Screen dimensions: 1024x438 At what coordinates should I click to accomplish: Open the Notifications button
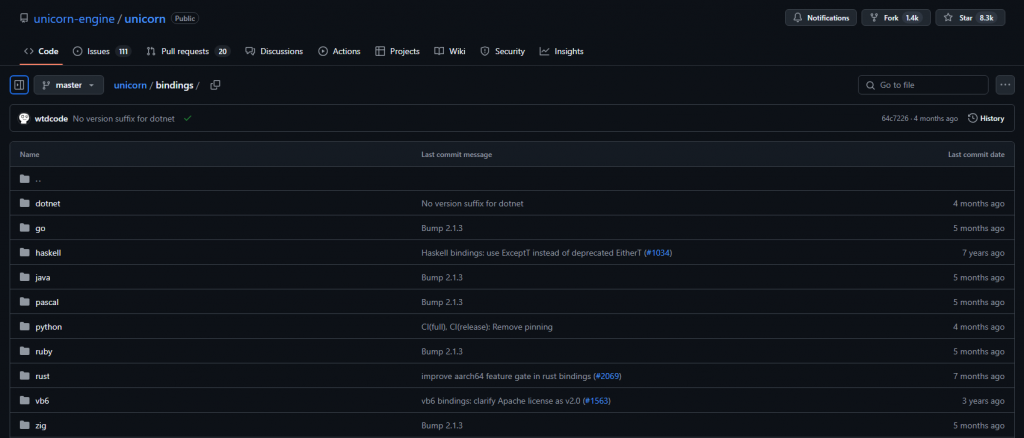pyautogui.click(x=821, y=18)
